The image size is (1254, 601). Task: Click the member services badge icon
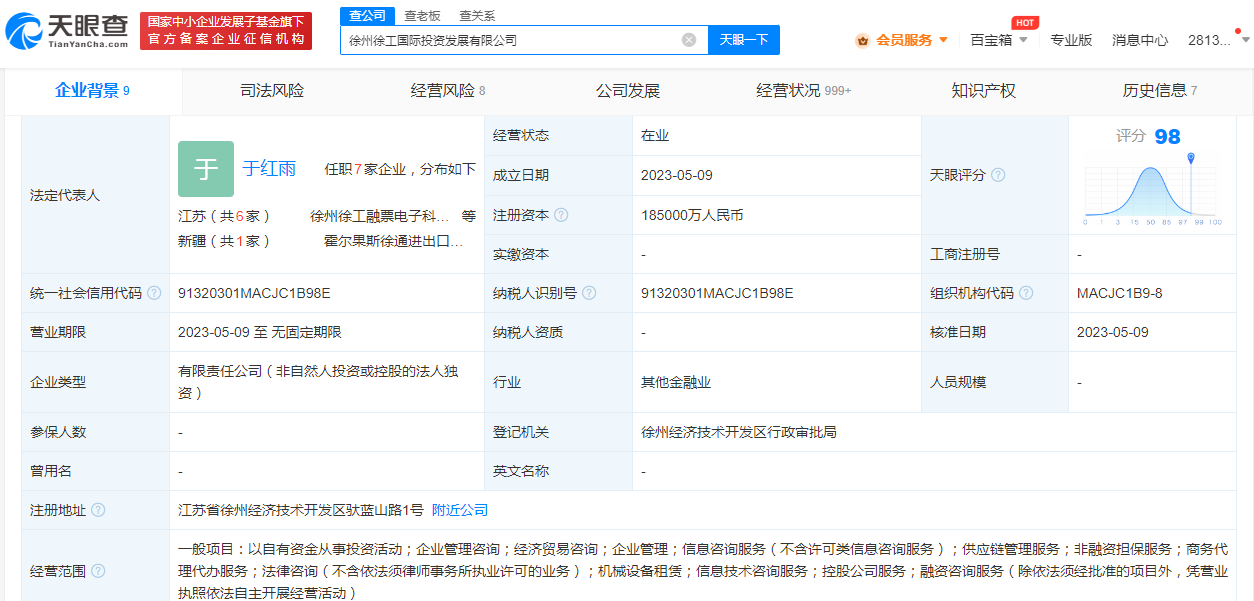(x=862, y=41)
